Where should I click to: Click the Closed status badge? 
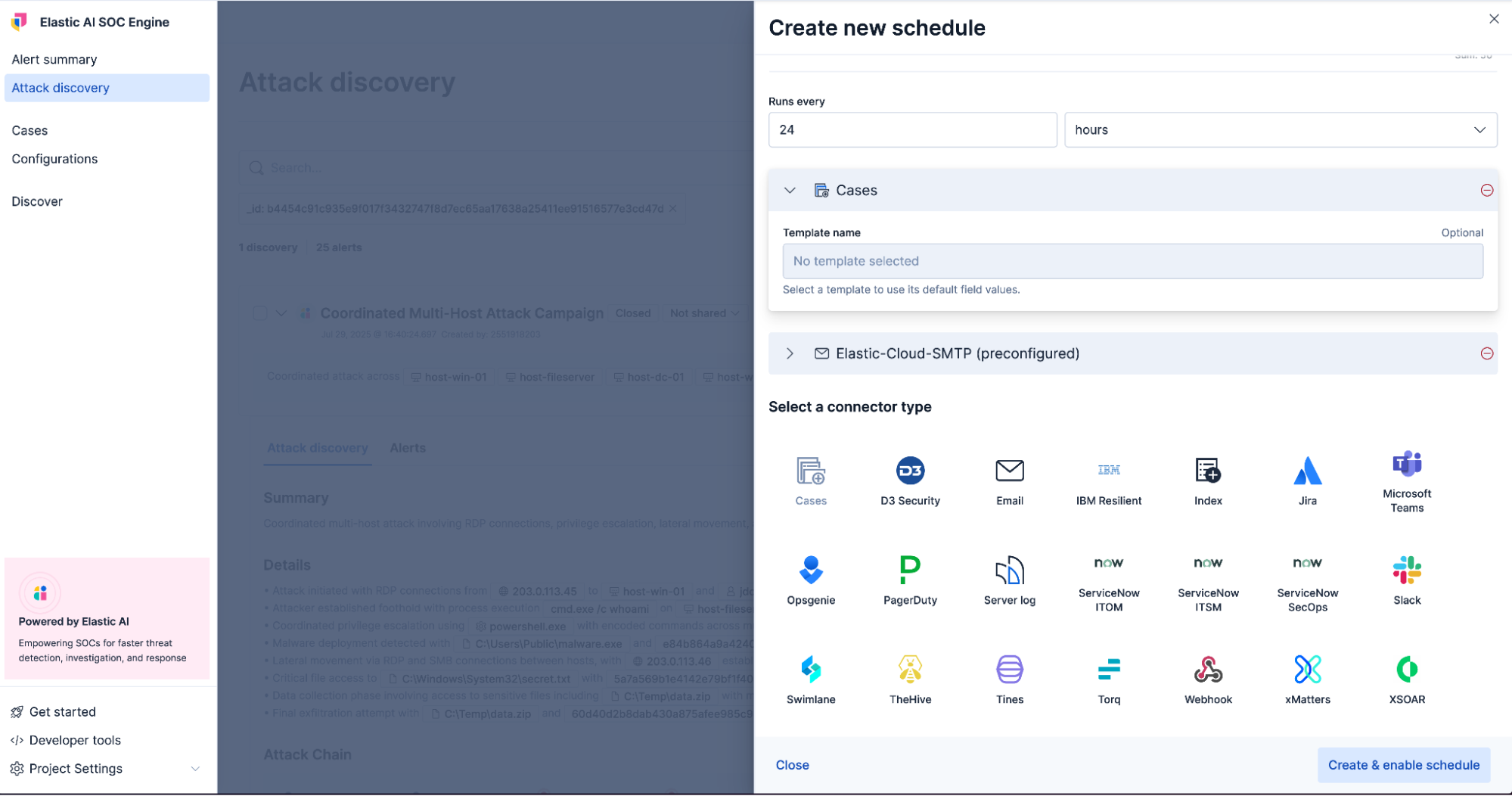(633, 313)
